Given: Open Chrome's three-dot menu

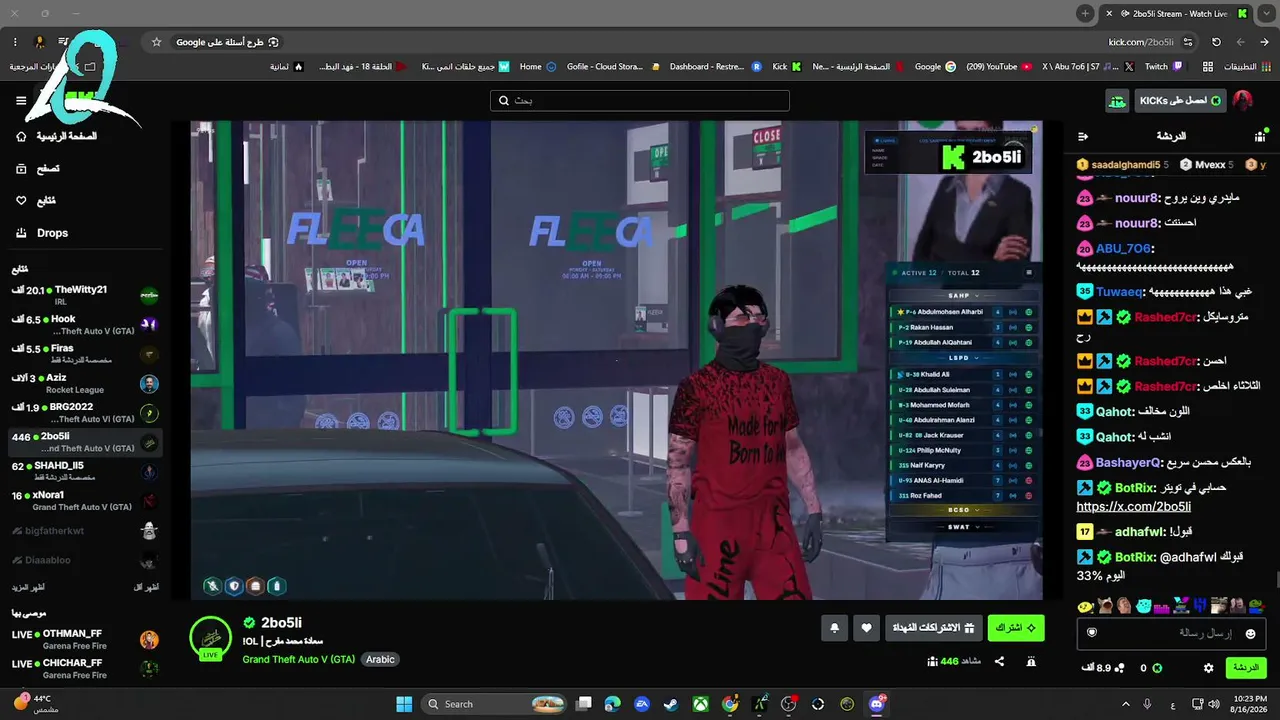Looking at the screenshot, I should point(15,42).
